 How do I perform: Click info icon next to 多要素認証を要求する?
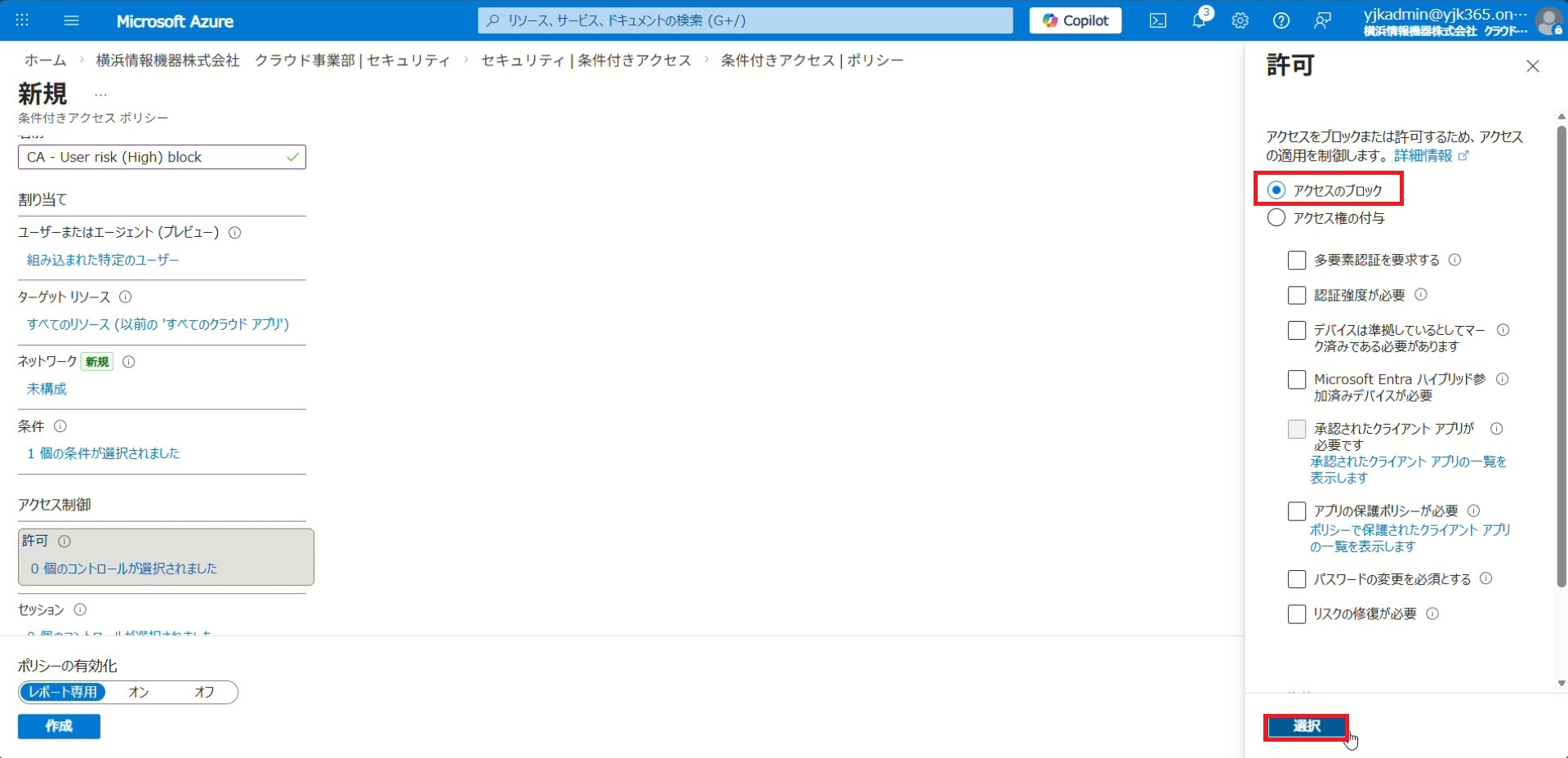(x=1454, y=260)
